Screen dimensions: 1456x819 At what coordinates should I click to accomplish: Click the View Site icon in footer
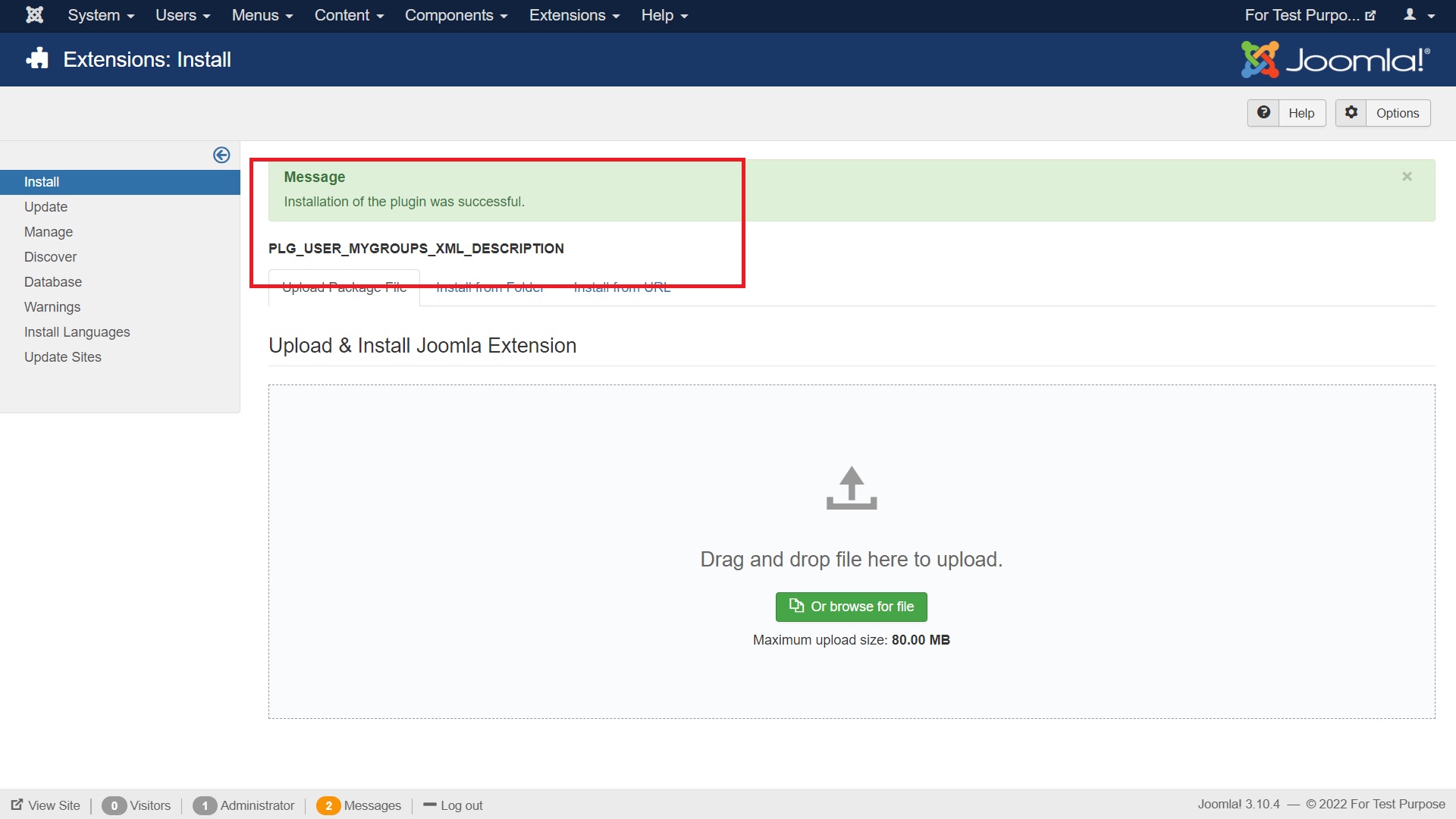[x=18, y=805]
